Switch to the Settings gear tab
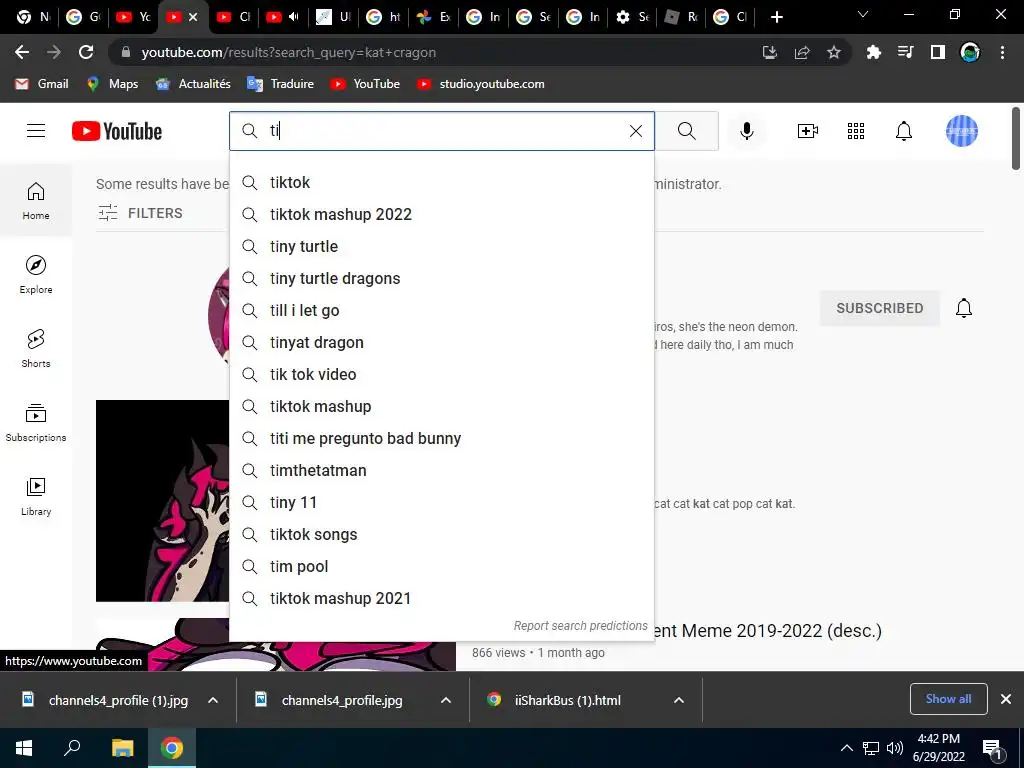Image resolution: width=1024 pixels, height=768 pixels. pyautogui.click(x=632, y=17)
